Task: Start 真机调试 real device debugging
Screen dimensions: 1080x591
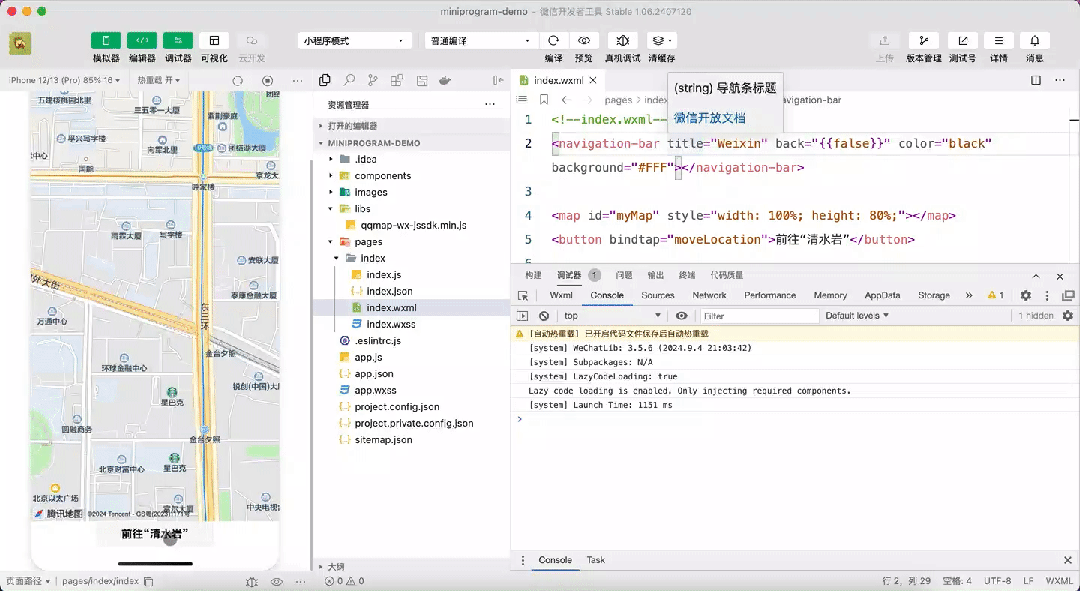Action: tap(623, 41)
